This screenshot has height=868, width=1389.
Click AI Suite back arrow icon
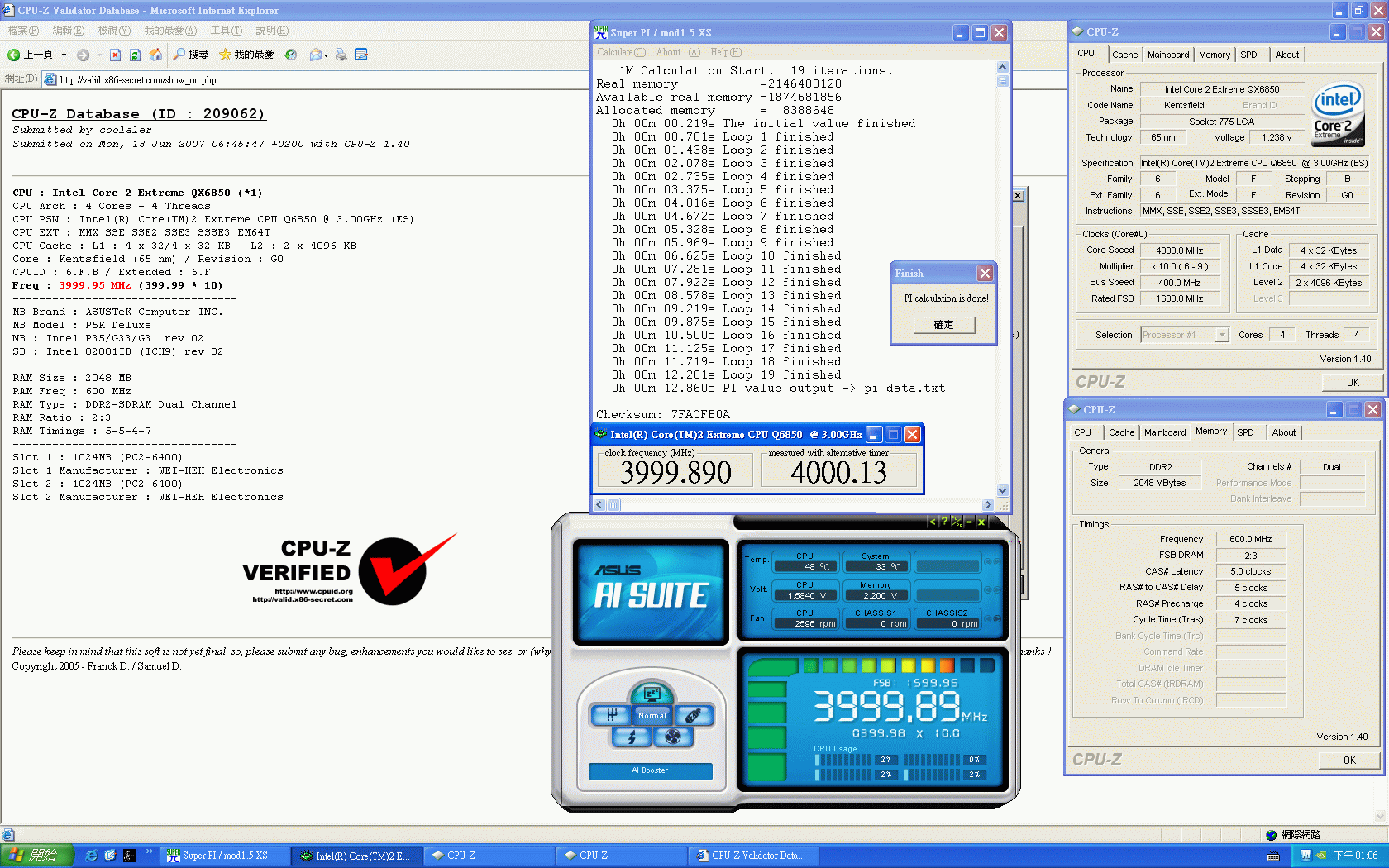(932, 522)
